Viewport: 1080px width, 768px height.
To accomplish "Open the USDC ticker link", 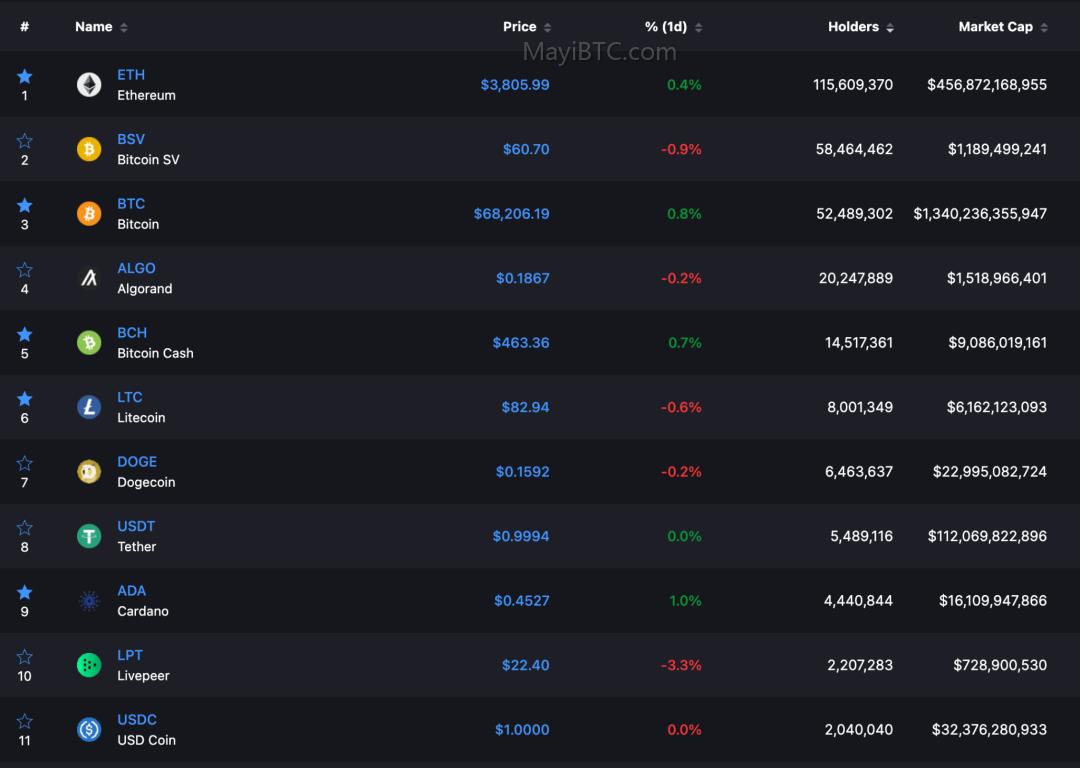I will 137,720.
